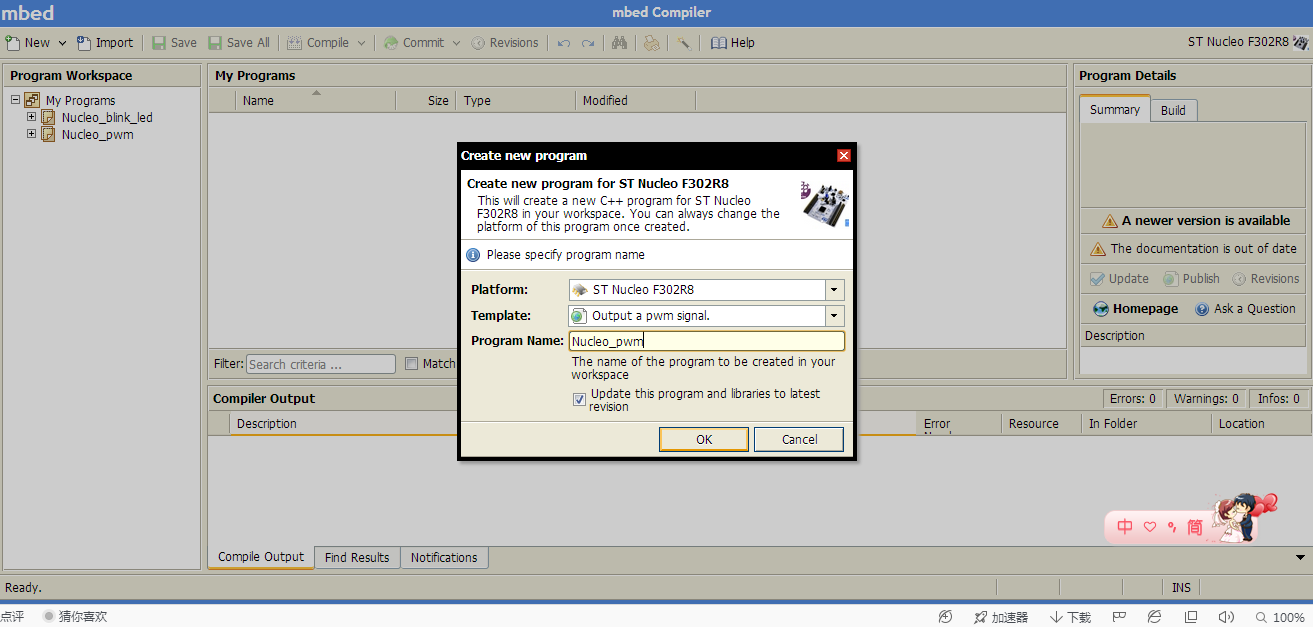This screenshot has width=1313, height=627.
Task: Switch to the Build tab
Action: 1173,110
